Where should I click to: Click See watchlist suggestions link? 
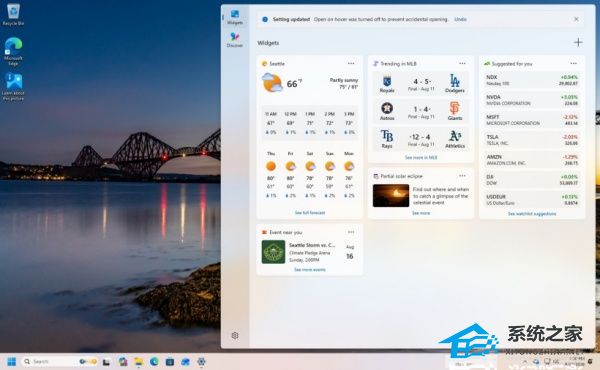[532, 214]
